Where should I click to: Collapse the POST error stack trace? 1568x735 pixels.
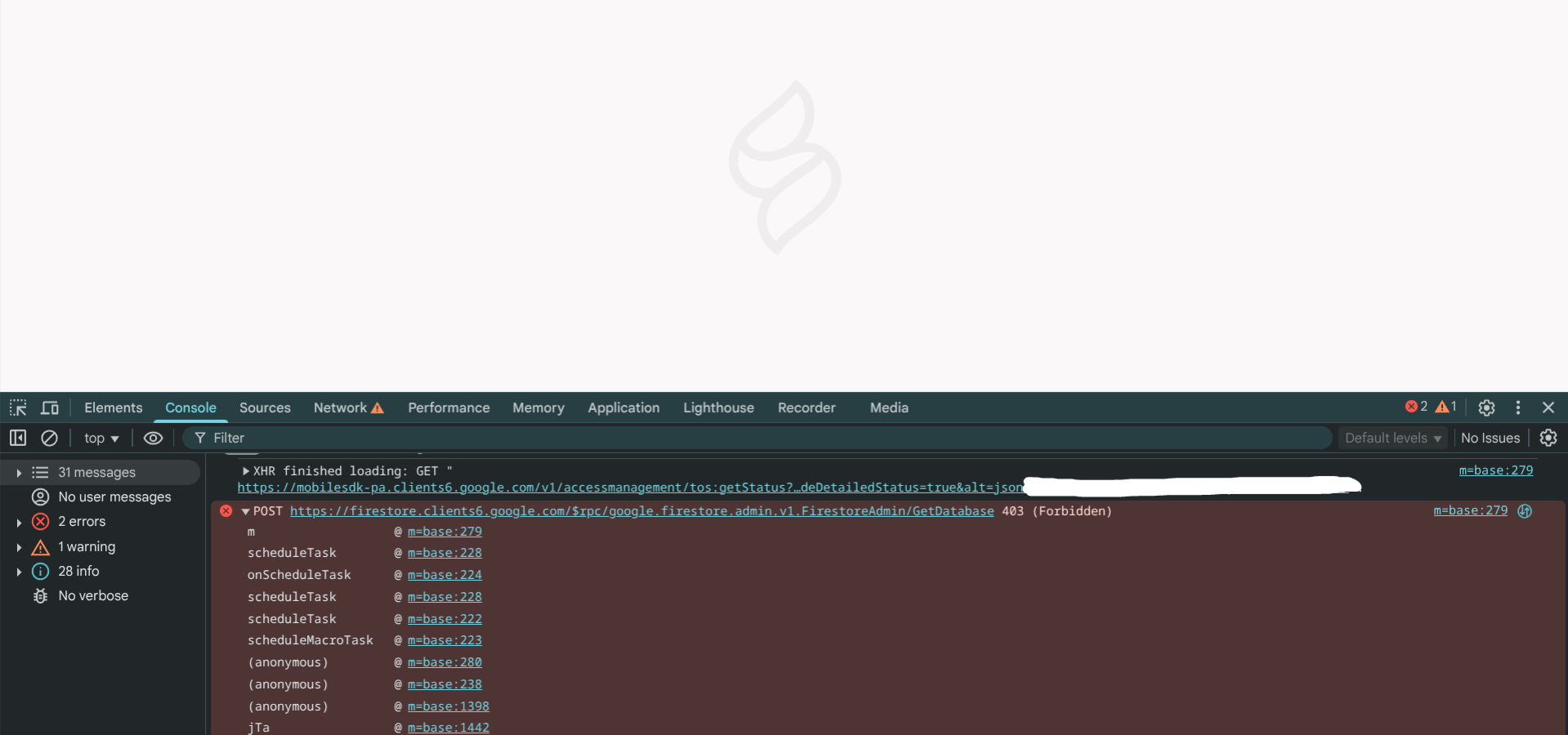click(245, 511)
